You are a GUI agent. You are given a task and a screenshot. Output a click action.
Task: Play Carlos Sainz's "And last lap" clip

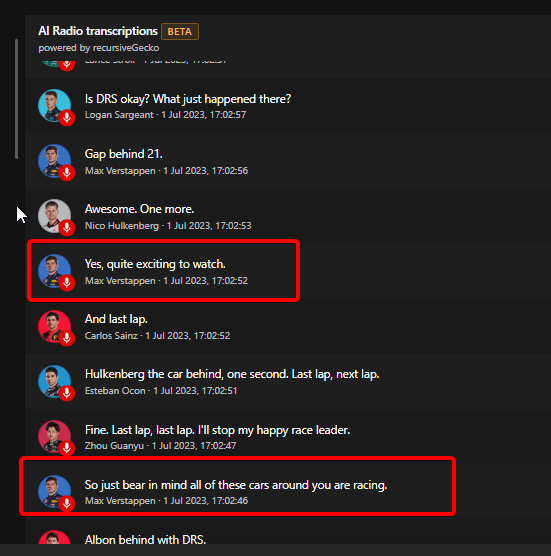pos(67,338)
